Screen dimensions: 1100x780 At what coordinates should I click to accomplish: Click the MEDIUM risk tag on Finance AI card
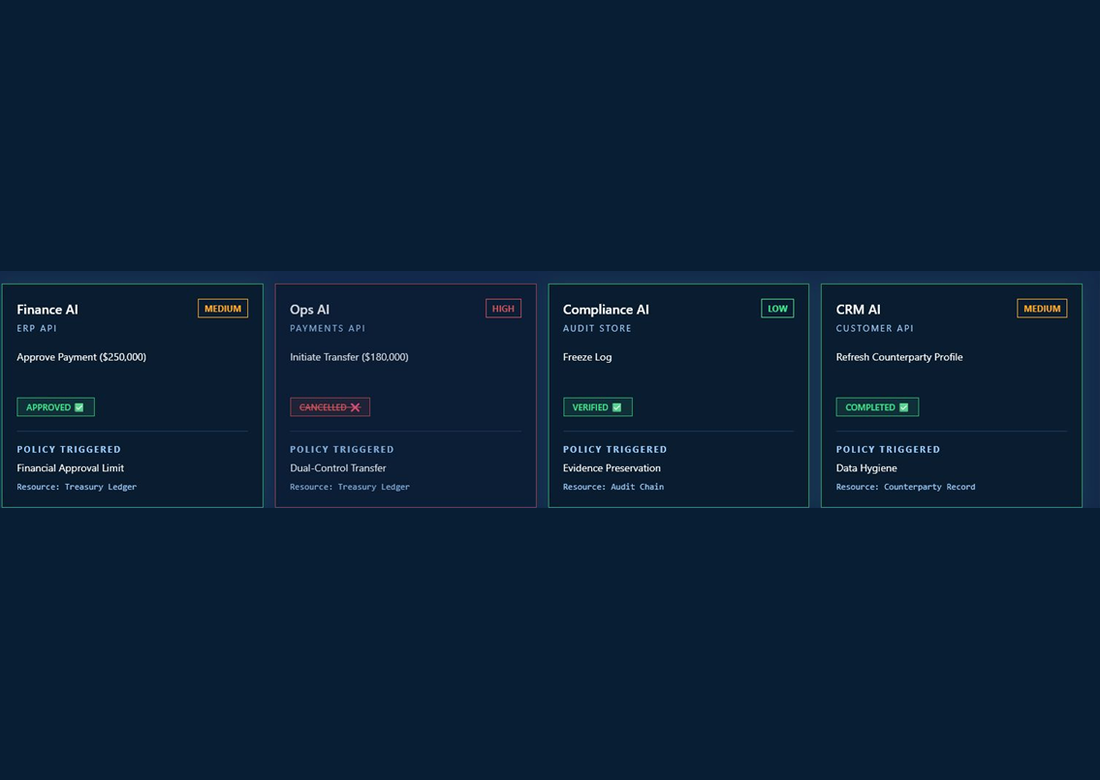[223, 309]
